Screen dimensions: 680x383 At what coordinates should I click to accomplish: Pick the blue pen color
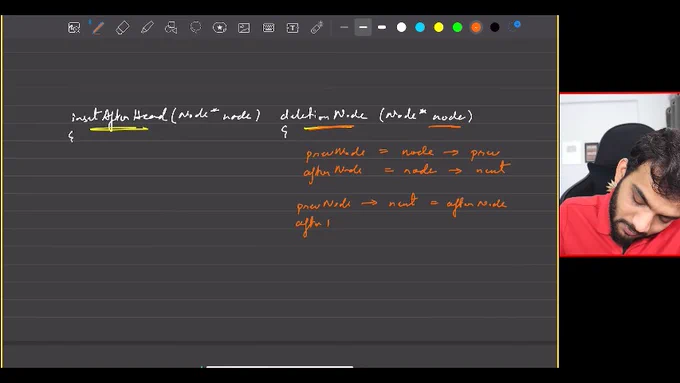click(420, 27)
